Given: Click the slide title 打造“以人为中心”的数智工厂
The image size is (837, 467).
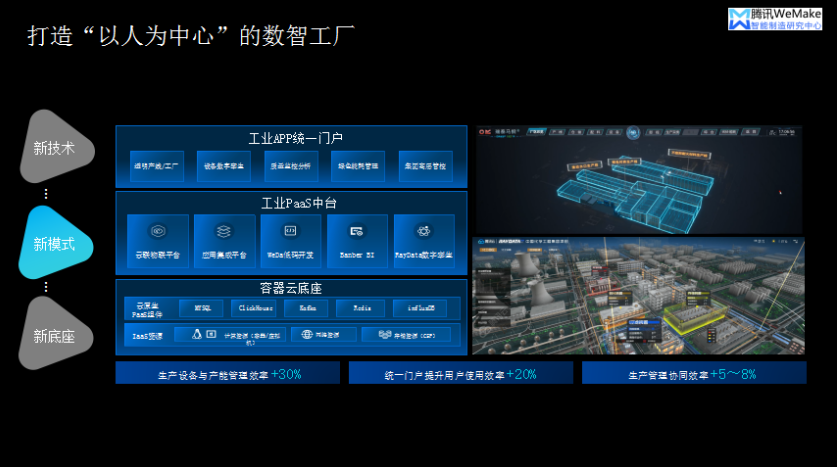Looking at the screenshot, I should tap(191, 36).
